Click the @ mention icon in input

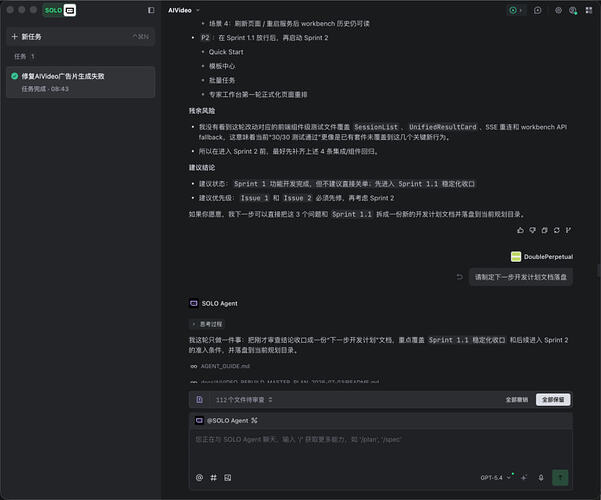tap(199, 477)
